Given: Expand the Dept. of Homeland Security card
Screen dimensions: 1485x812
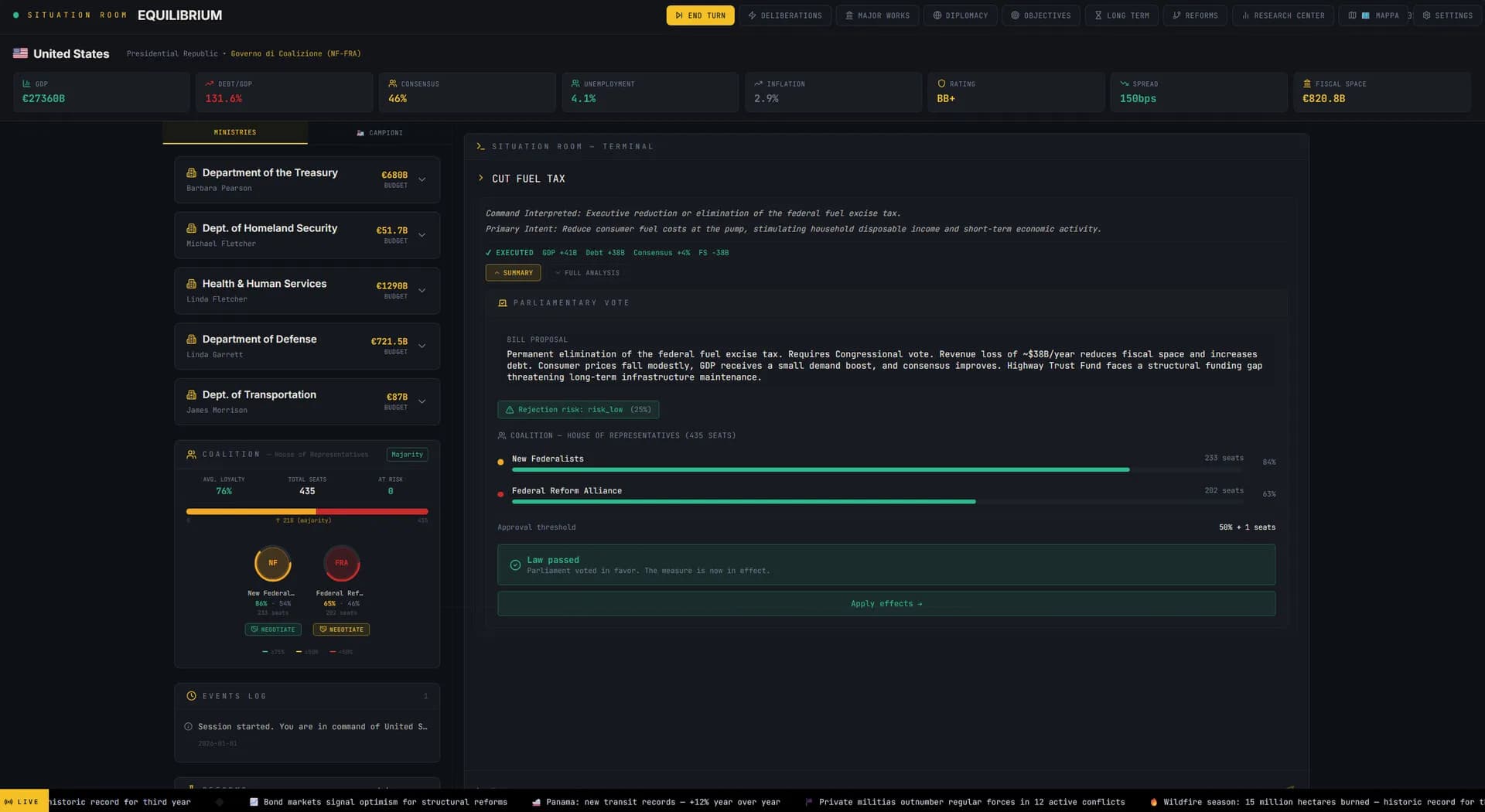Looking at the screenshot, I should tap(422, 235).
